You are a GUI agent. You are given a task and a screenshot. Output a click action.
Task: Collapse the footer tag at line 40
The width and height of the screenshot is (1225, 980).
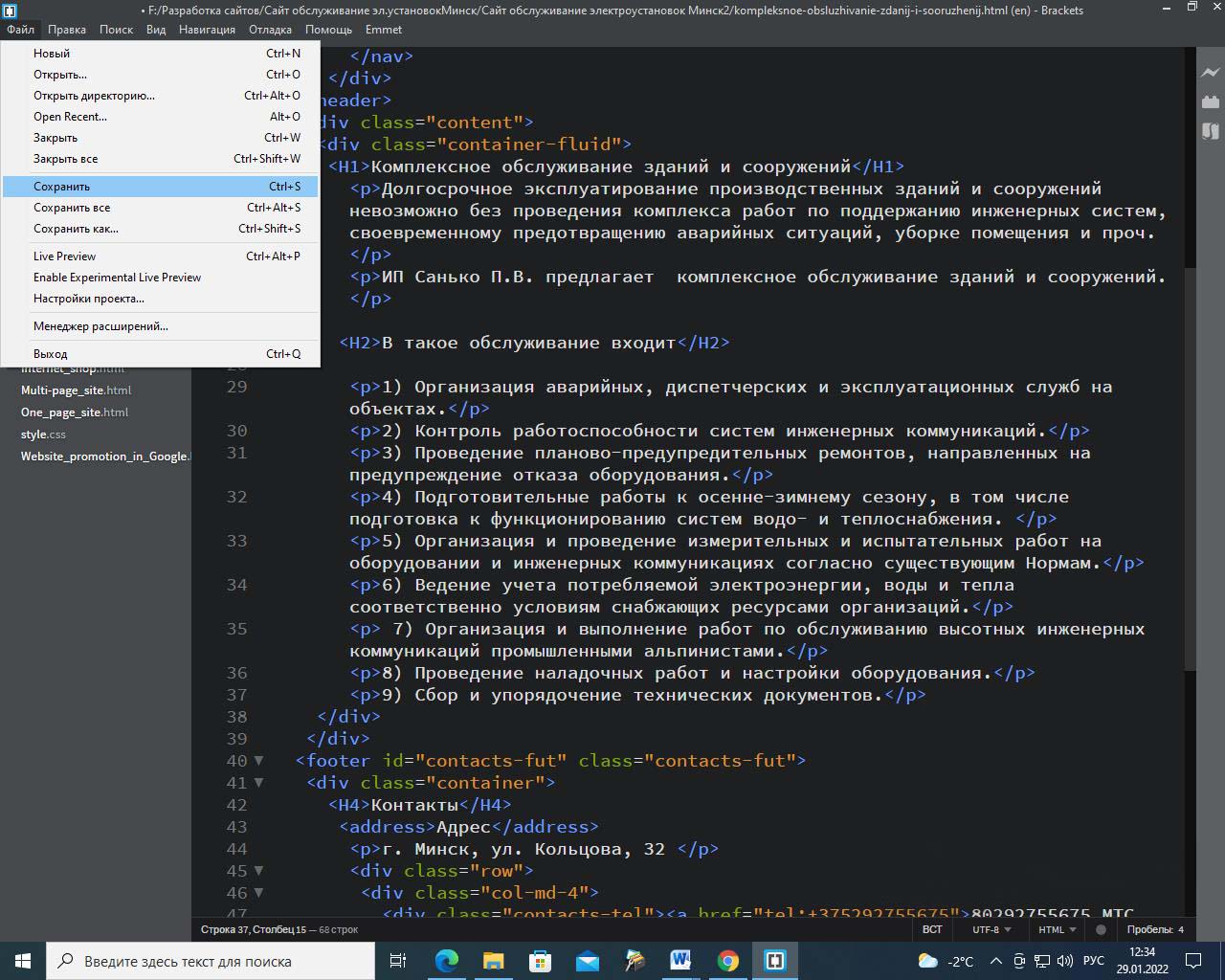[258, 761]
